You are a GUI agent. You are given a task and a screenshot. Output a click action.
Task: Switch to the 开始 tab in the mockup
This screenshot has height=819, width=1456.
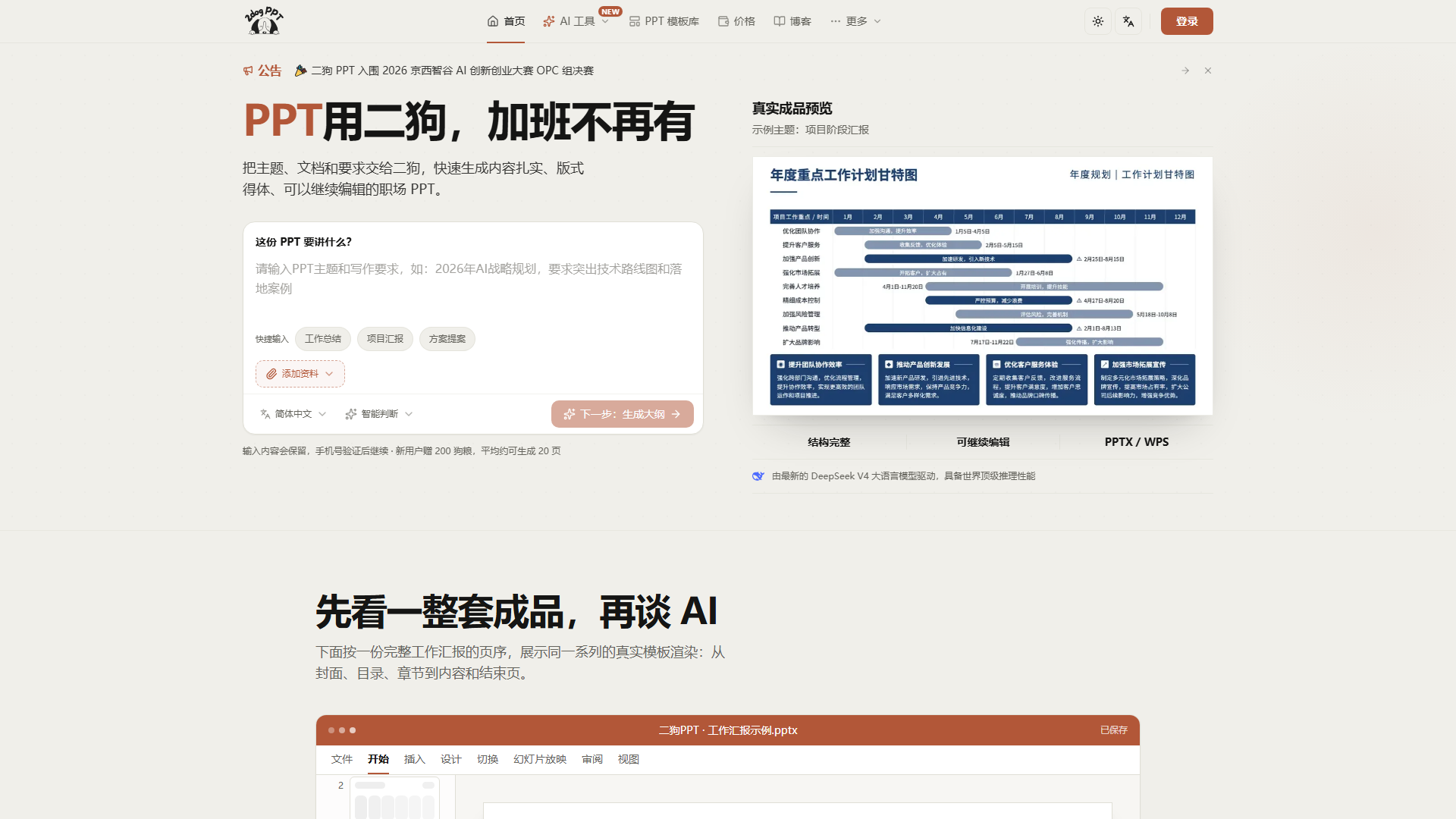pyautogui.click(x=378, y=759)
